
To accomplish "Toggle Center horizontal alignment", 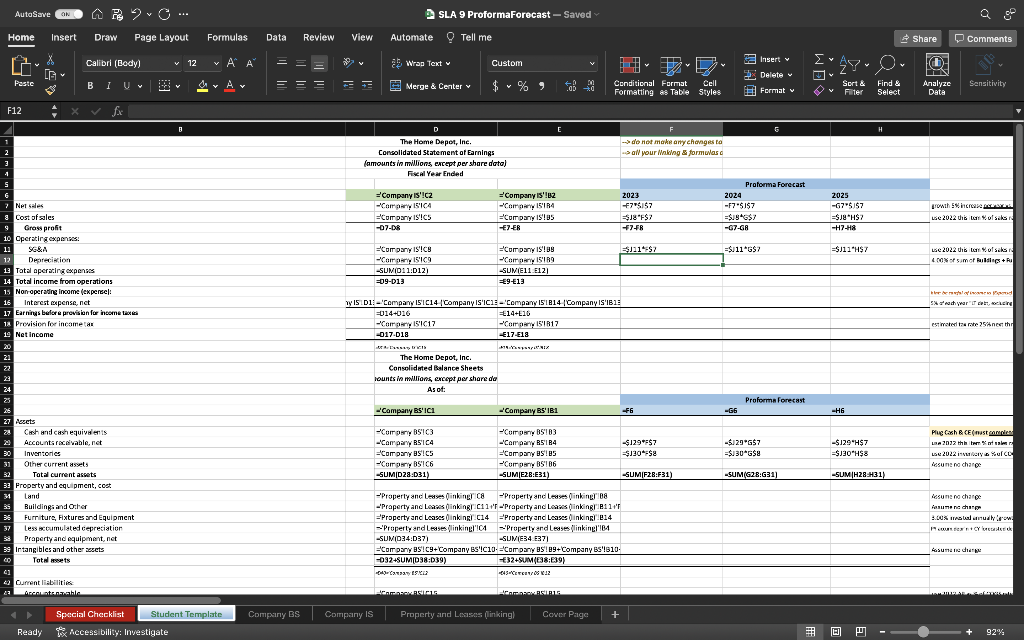I will [300, 85].
